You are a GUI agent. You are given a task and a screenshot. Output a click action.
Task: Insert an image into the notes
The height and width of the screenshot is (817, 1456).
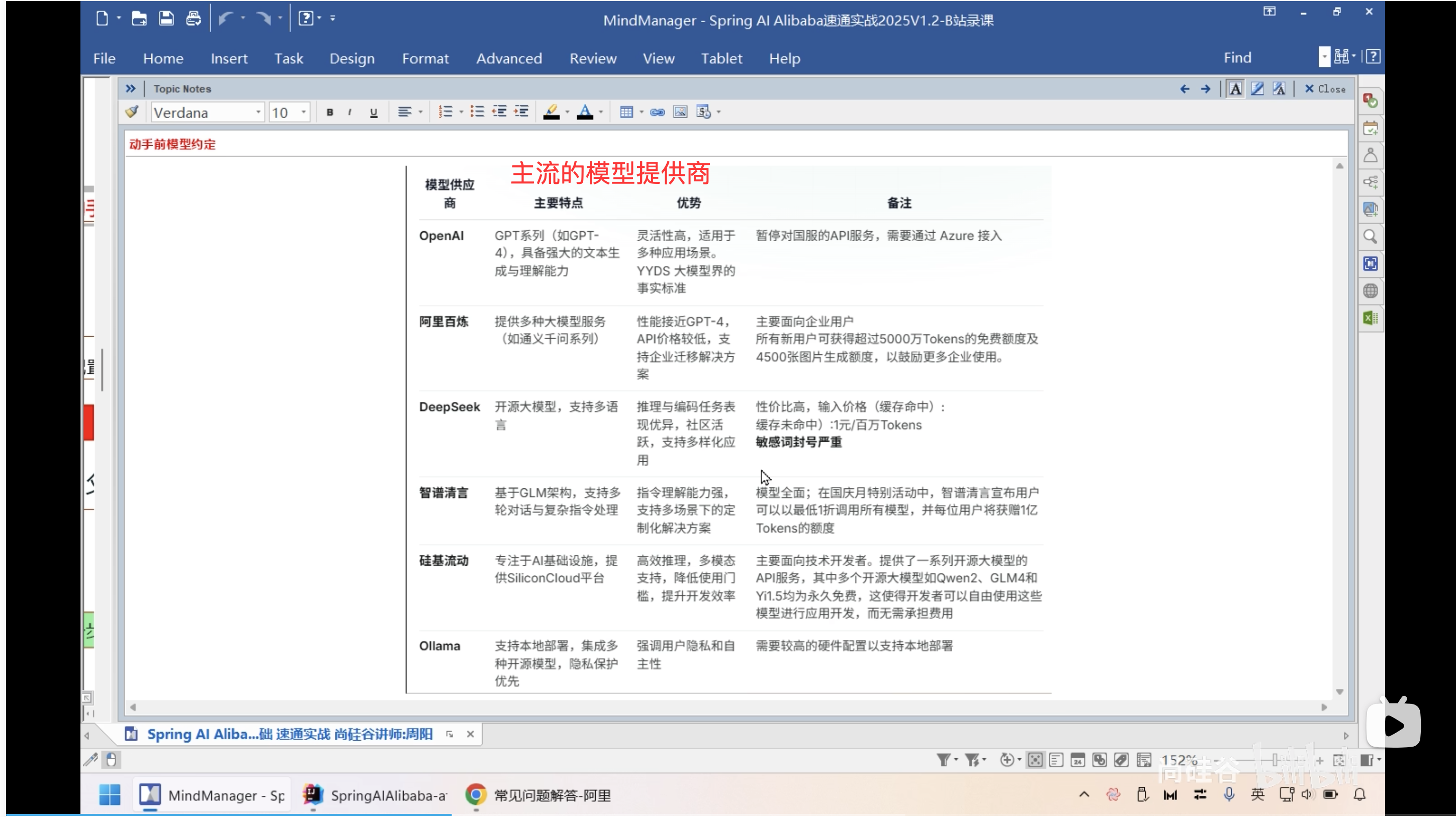679,112
